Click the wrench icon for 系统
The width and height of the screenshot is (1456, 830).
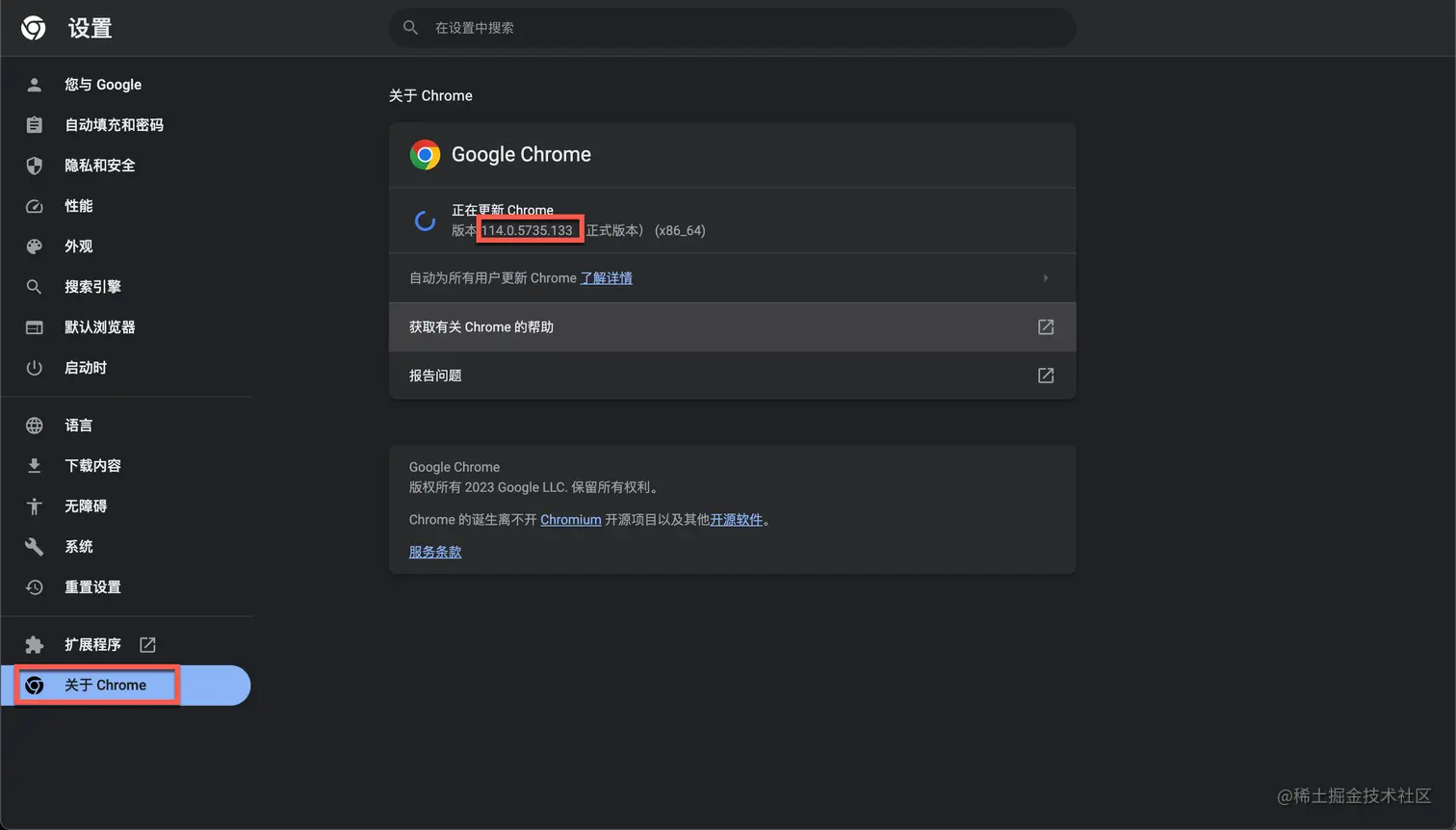pyautogui.click(x=35, y=547)
